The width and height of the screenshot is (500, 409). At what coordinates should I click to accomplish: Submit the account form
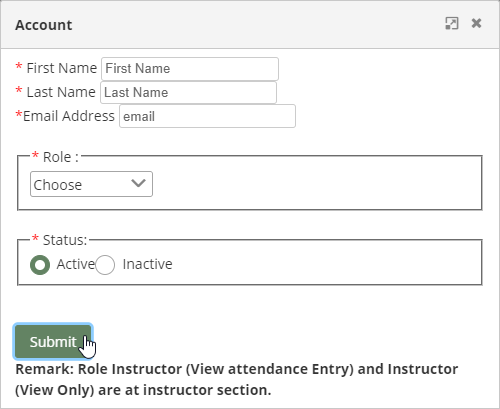[x=53, y=342]
